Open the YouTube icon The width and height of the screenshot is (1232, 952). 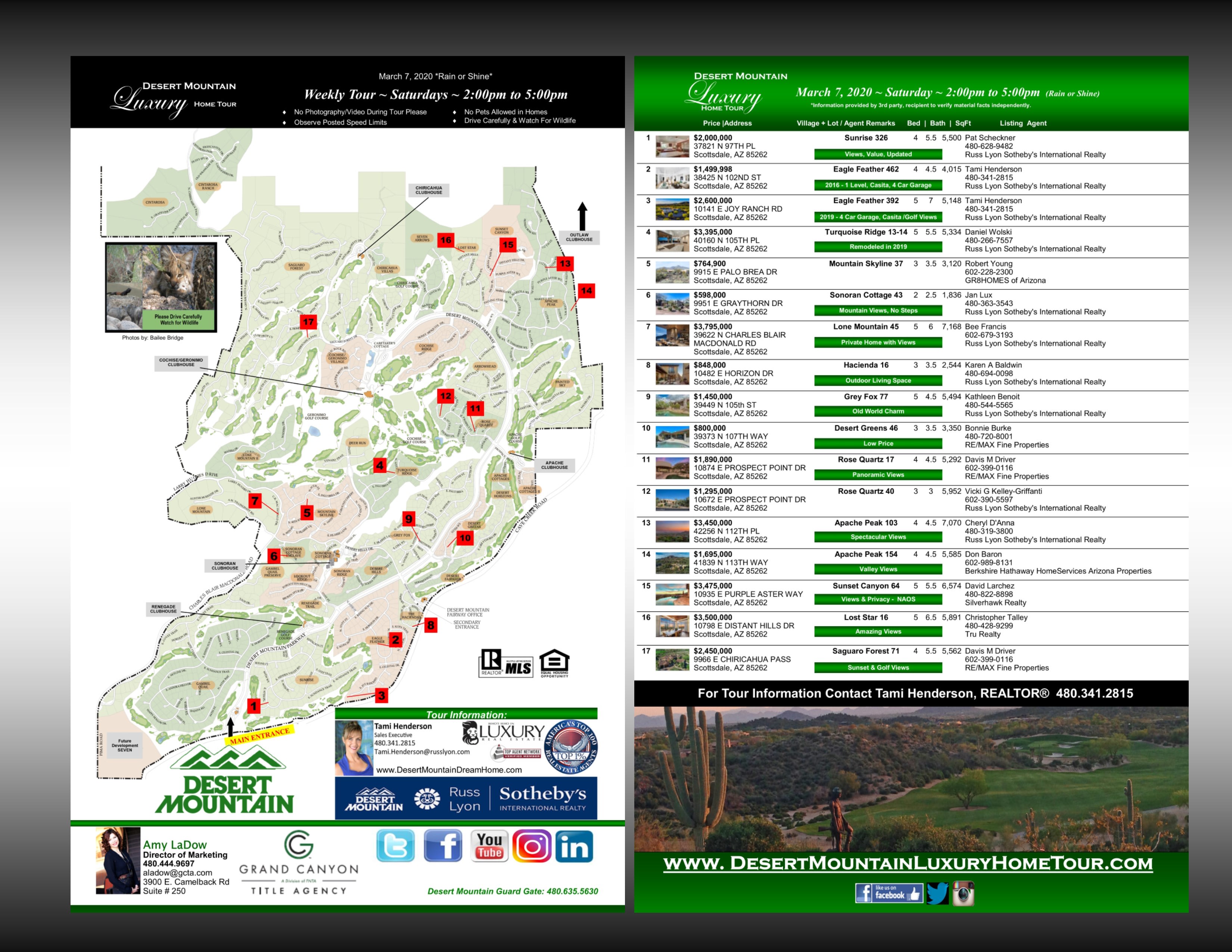point(489,845)
